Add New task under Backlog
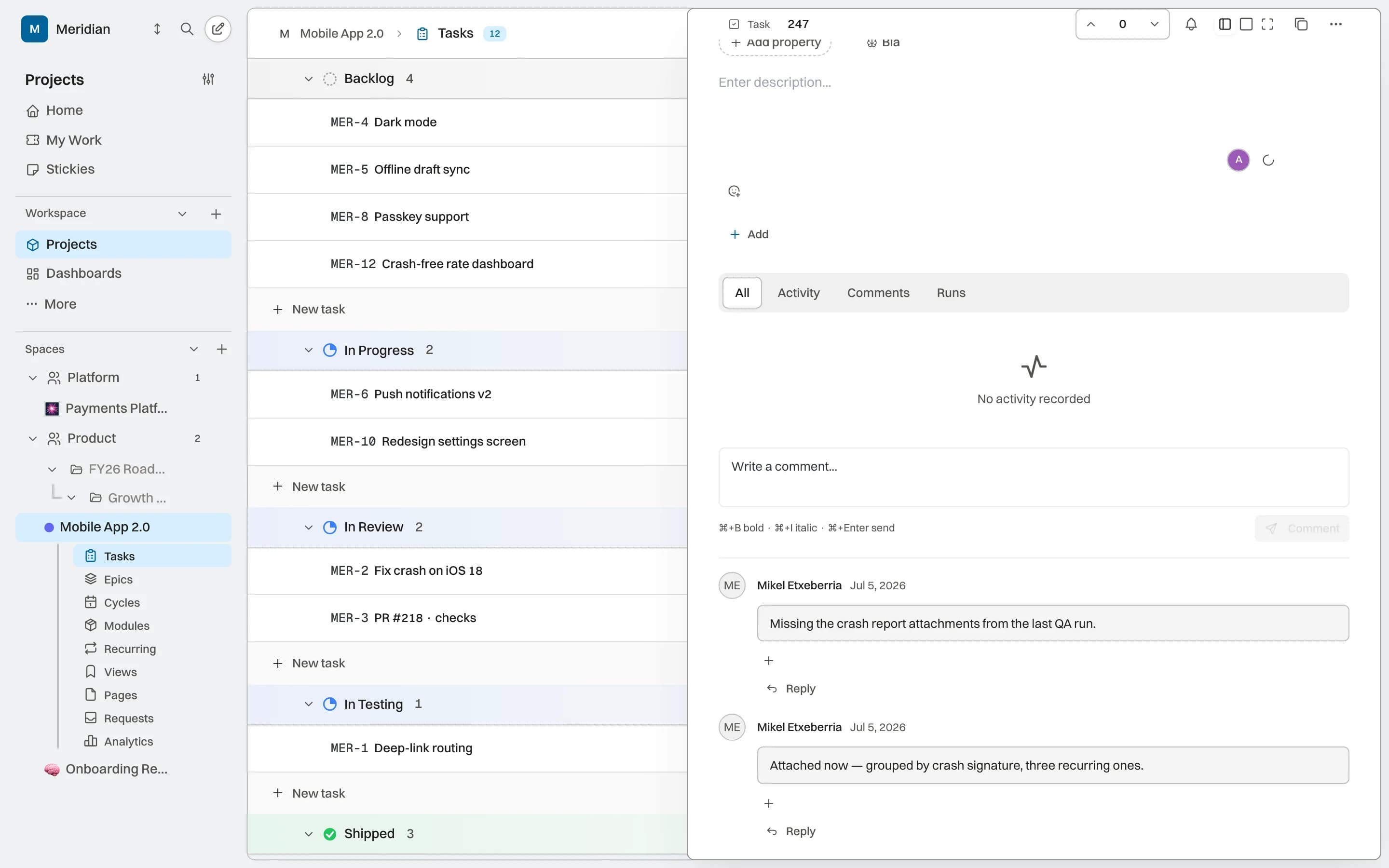 click(x=309, y=310)
